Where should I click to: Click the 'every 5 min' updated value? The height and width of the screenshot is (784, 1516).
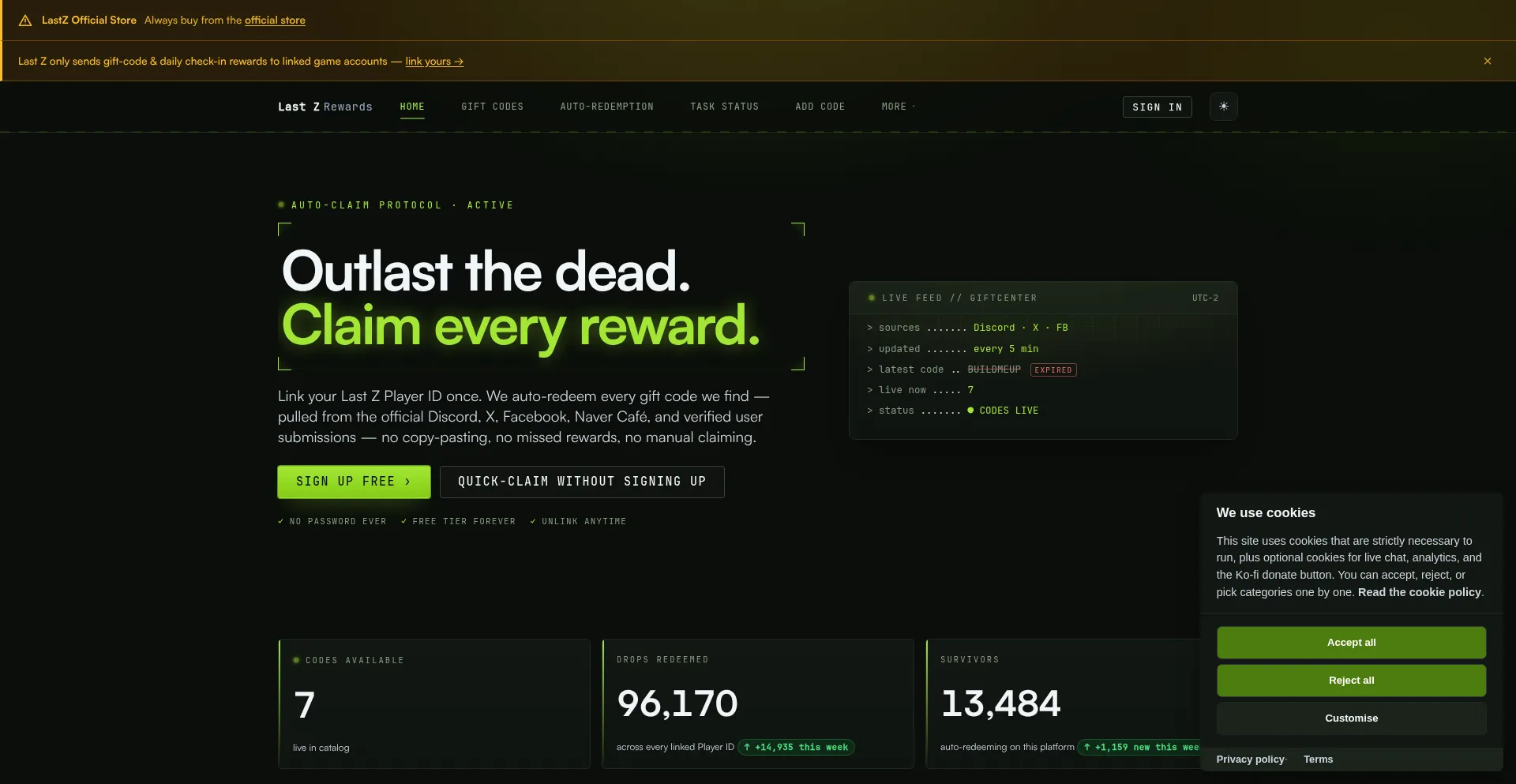[x=1006, y=349]
